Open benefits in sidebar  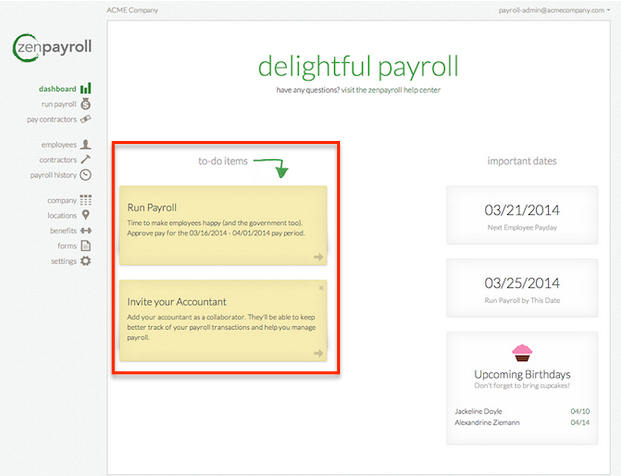pyautogui.click(x=63, y=230)
